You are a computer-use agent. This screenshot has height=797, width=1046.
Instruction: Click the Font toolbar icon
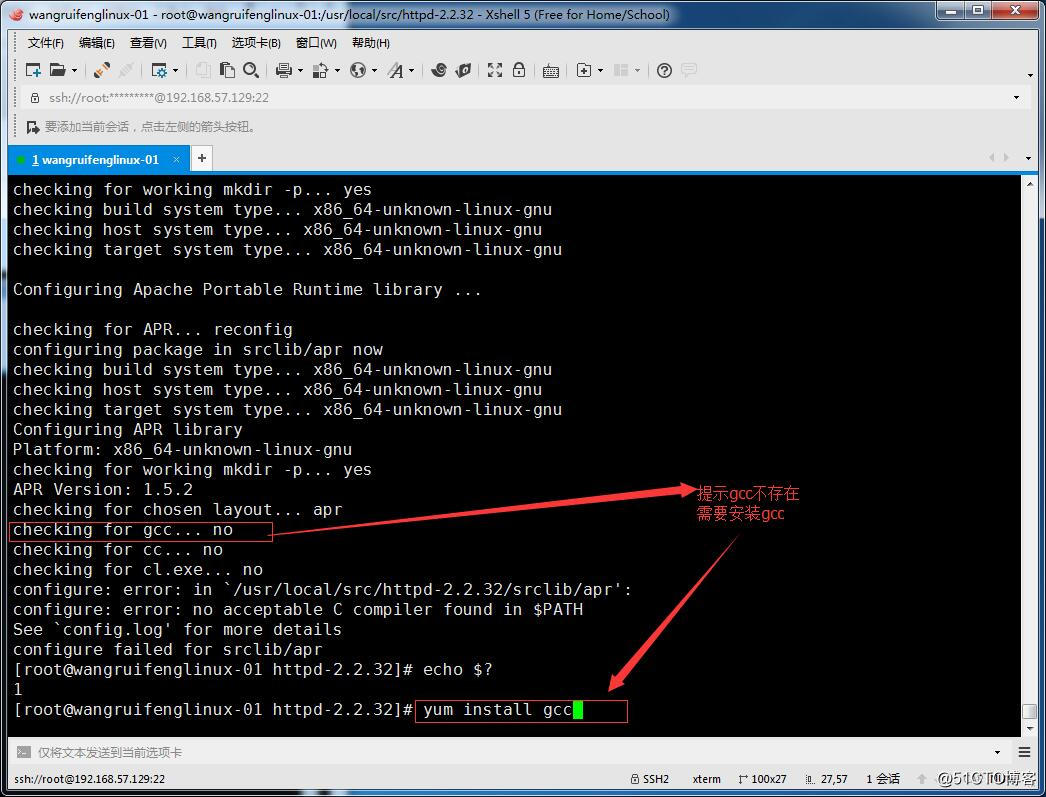pos(396,70)
